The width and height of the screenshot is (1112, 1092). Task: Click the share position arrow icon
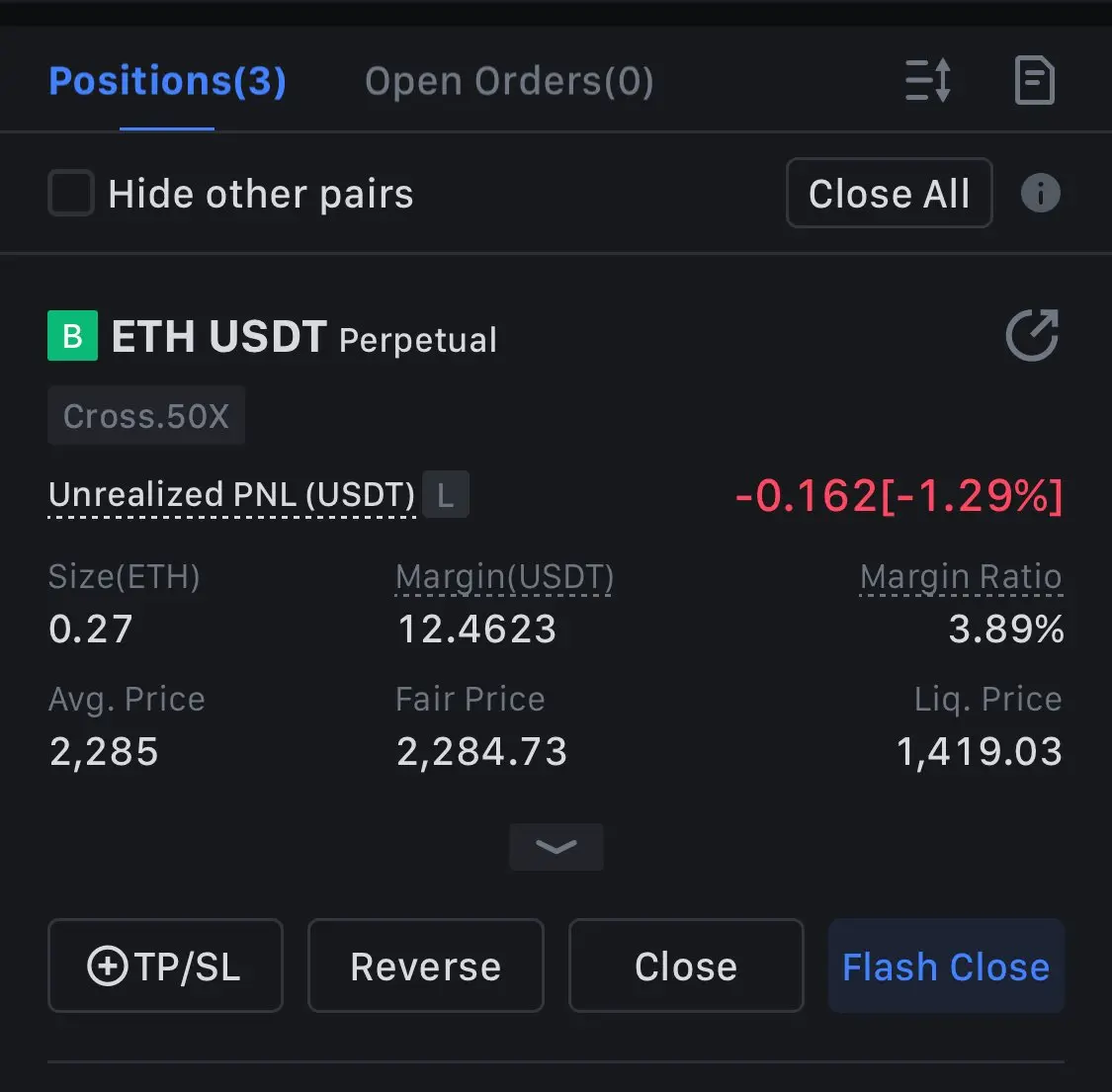click(x=1033, y=335)
